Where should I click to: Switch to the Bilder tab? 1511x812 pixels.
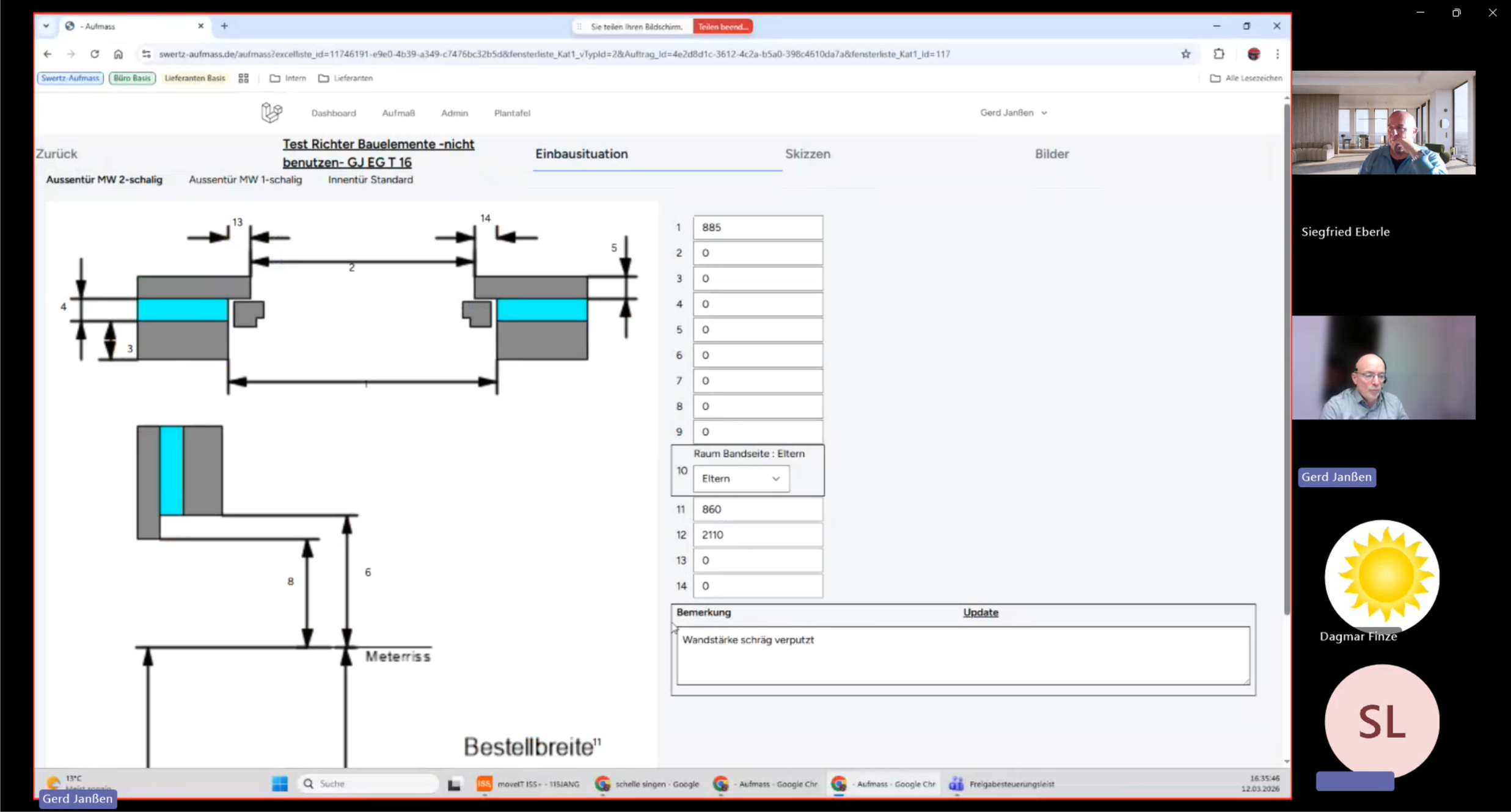pos(1051,154)
